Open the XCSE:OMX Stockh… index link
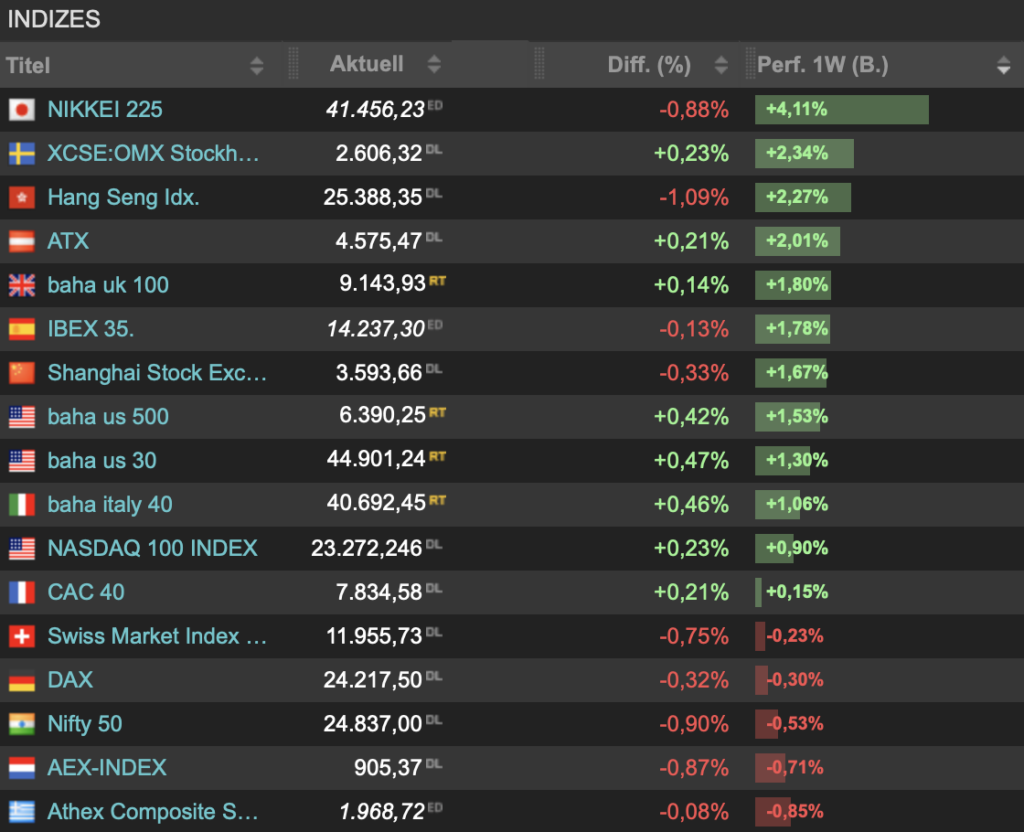 click(x=153, y=153)
